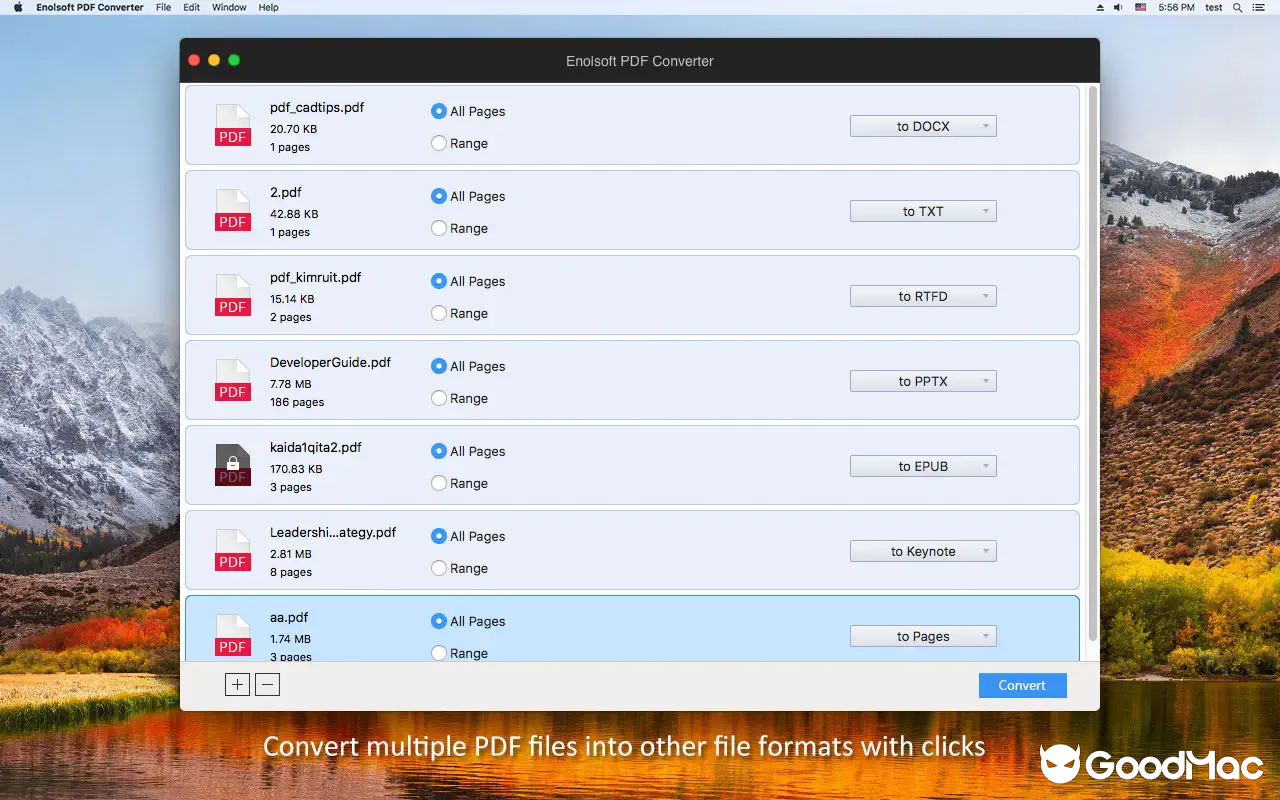Click the locked PDF icon for kaida1qita2.pdf
This screenshot has height=800, width=1280.
[x=232, y=464]
